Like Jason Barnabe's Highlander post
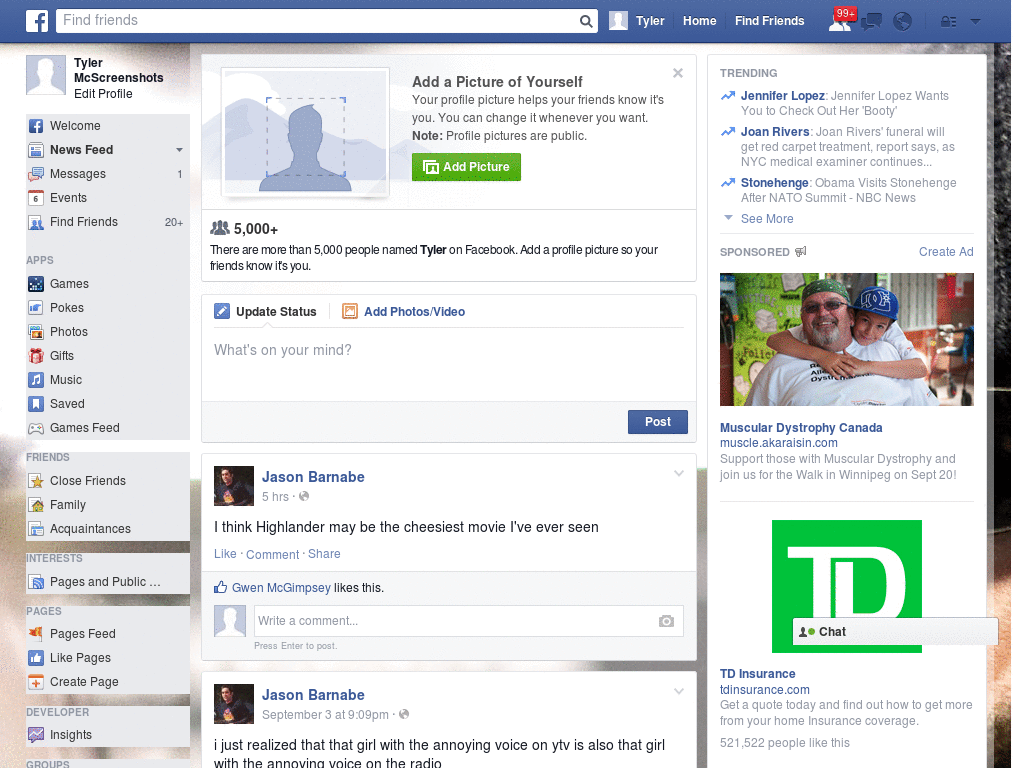 225,554
